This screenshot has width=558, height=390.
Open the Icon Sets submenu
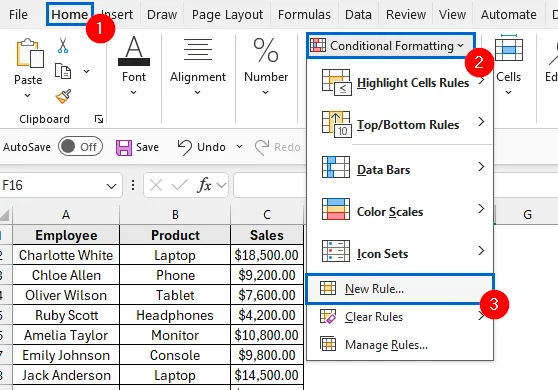[400, 251]
